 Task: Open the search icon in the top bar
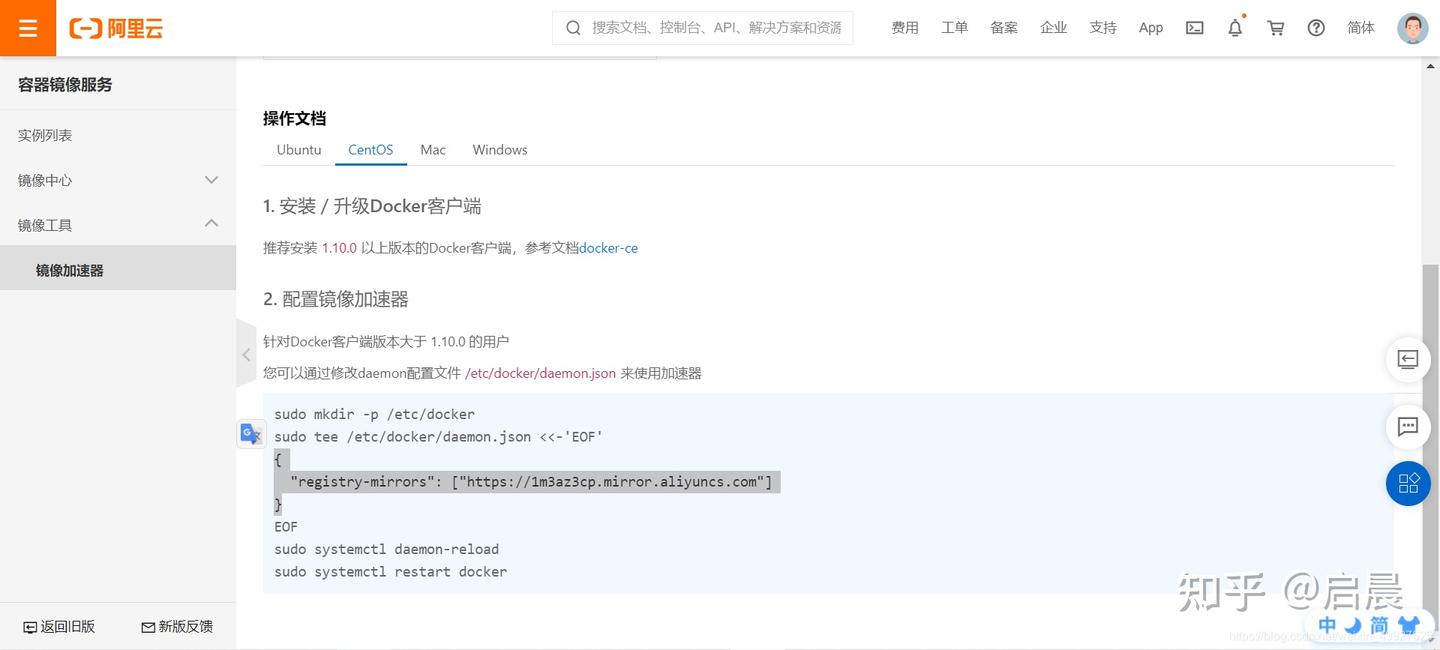coord(572,27)
